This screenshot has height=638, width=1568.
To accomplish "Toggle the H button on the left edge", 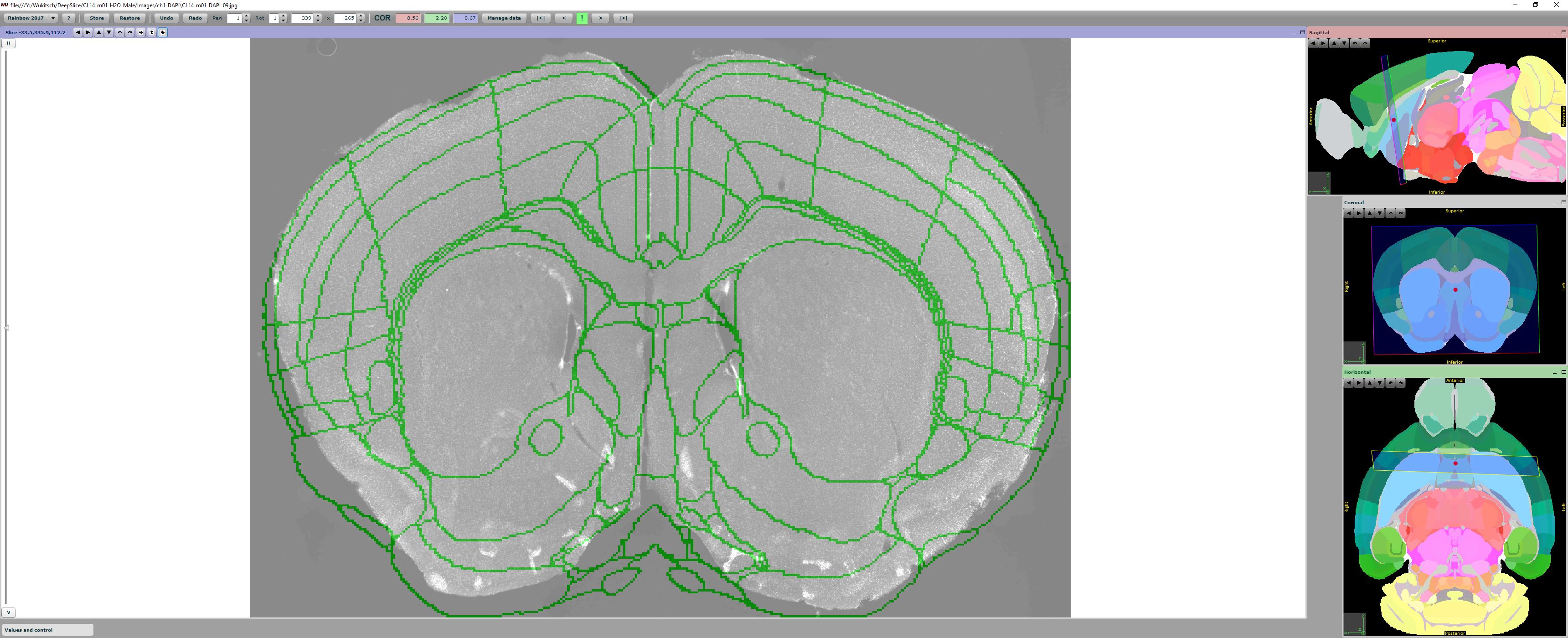I will (x=8, y=43).
